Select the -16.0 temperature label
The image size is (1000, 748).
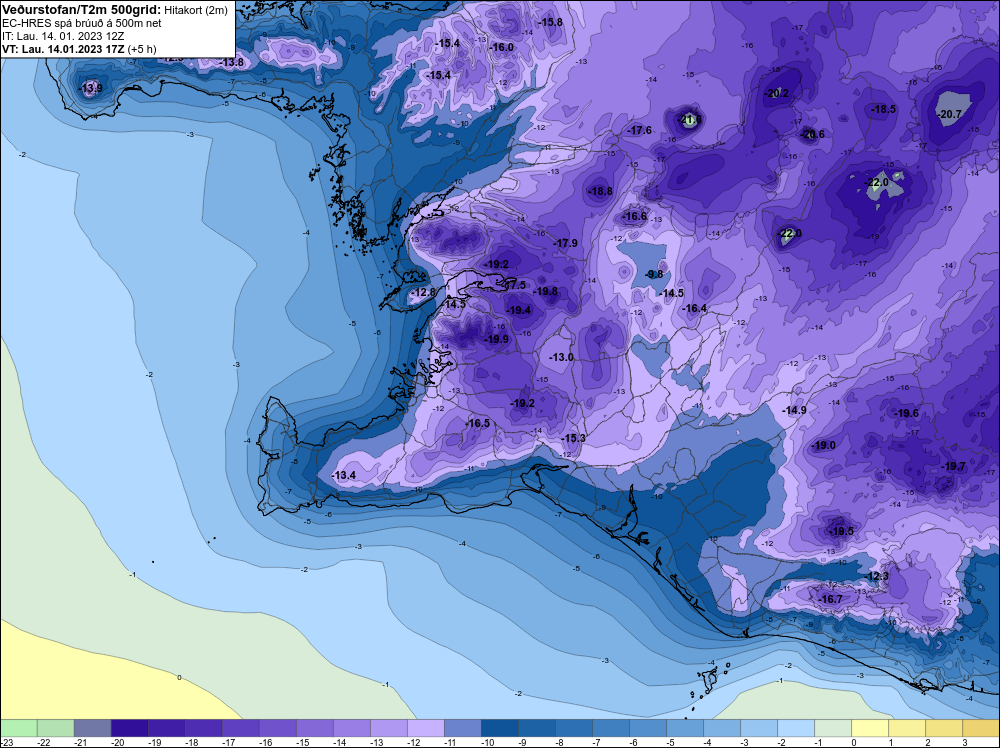click(502, 47)
